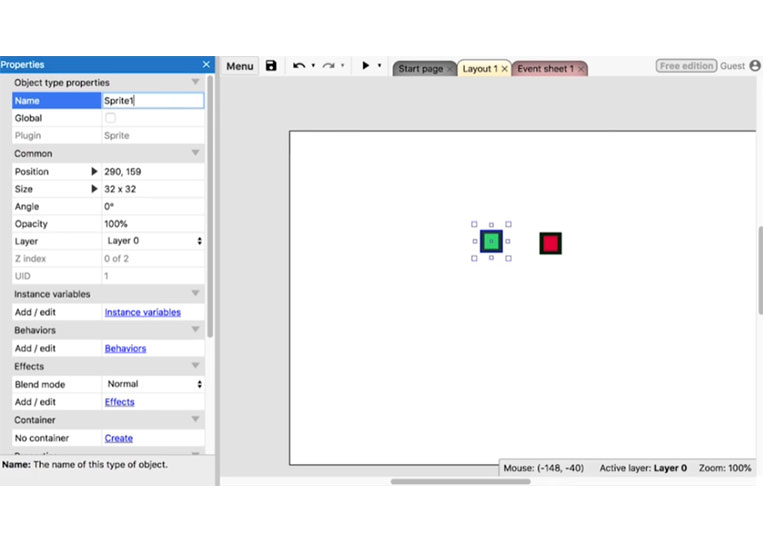Collapse the Common section
The image size is (763, 541).
[x=195, y=153]
